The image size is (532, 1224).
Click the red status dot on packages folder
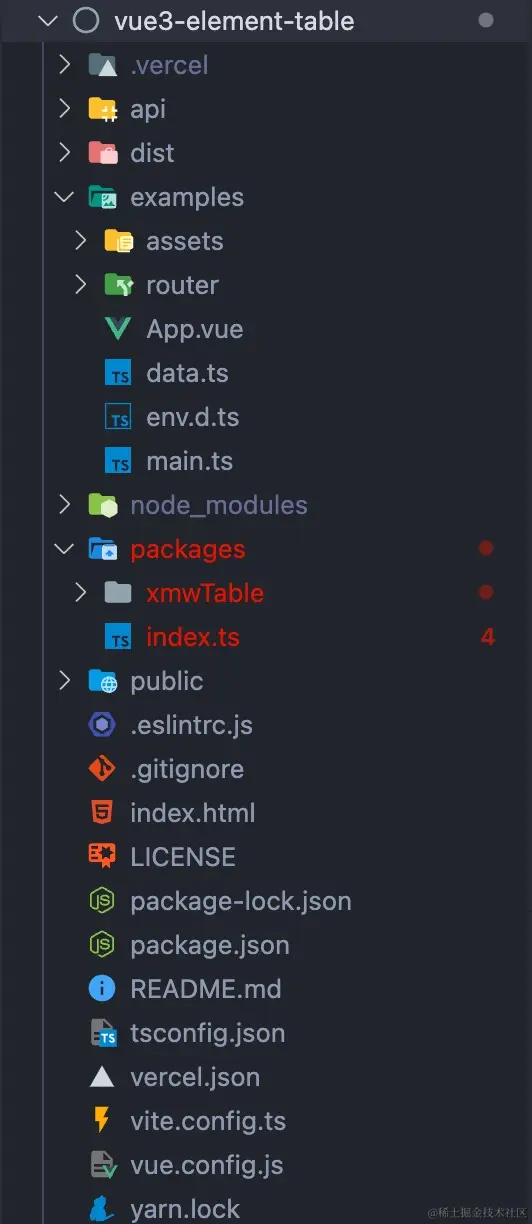[x=486, y=548]
